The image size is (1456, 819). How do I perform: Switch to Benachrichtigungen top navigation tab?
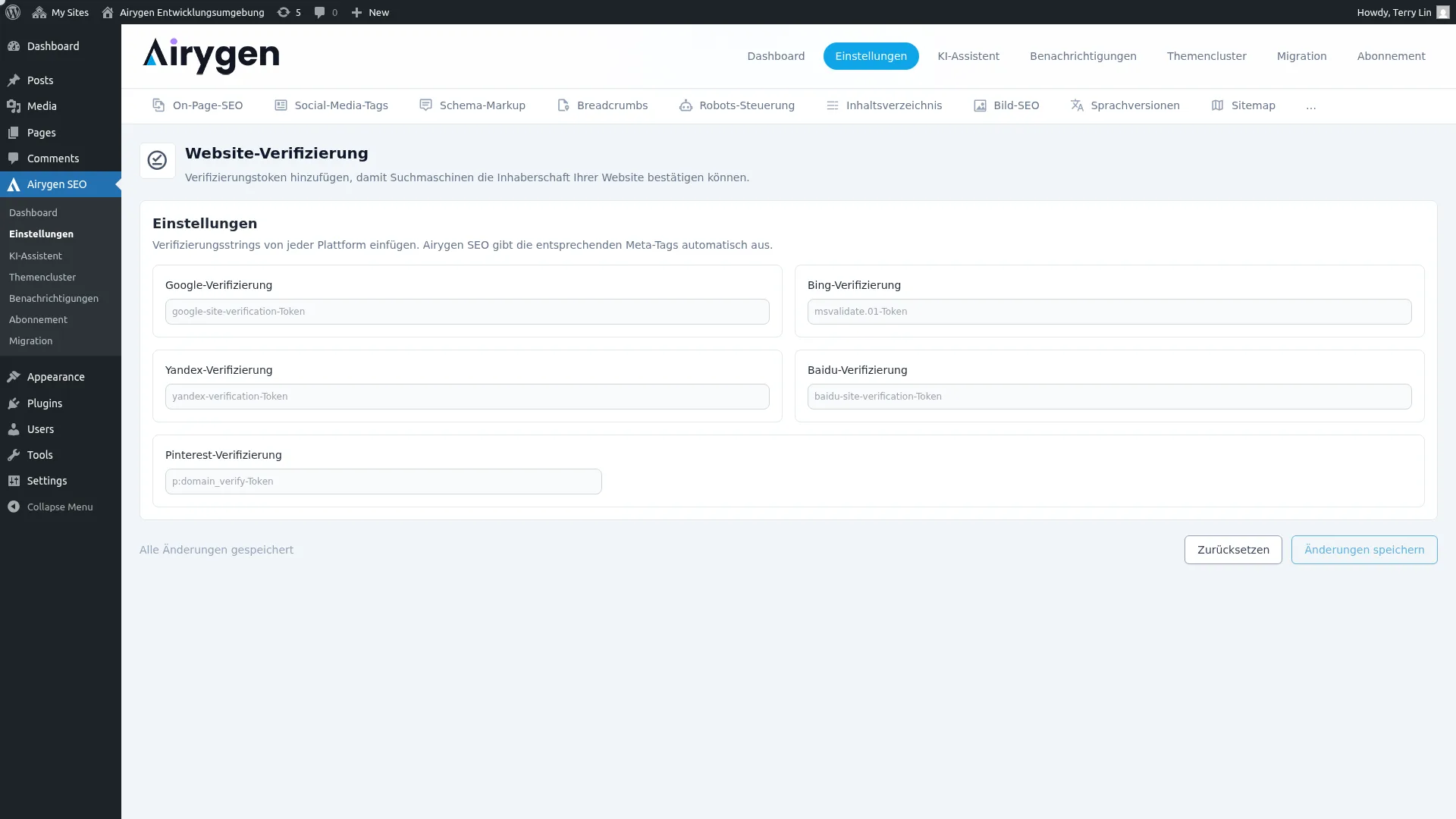click(1083, 56)
